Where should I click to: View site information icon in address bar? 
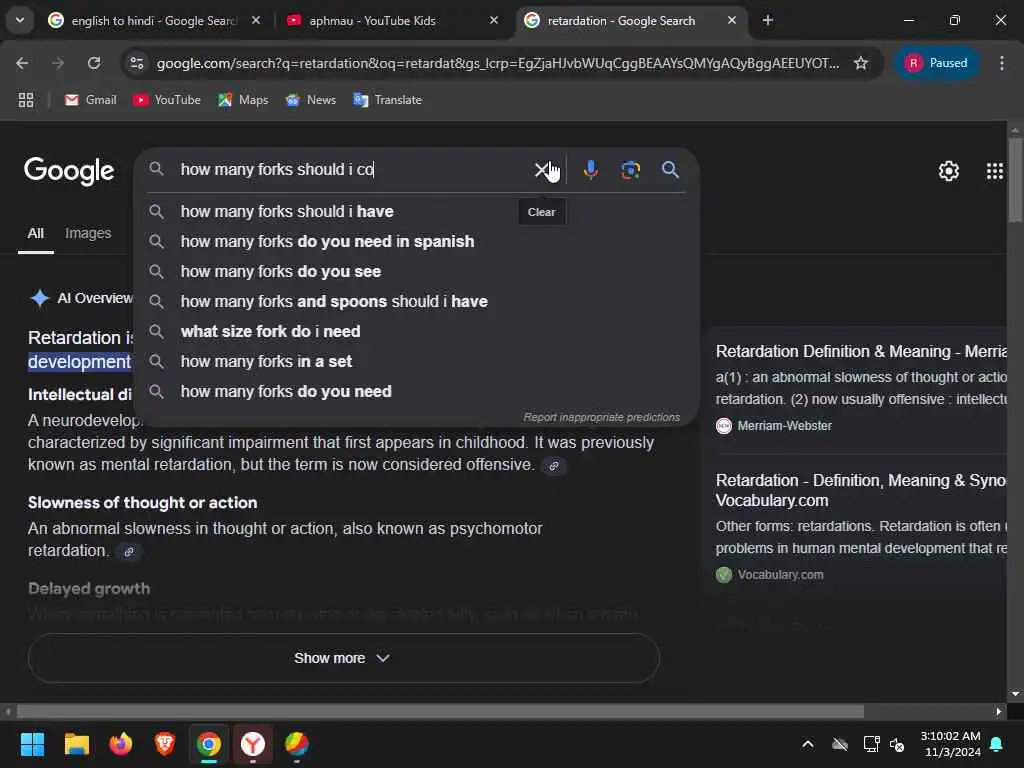pos(136,63)
